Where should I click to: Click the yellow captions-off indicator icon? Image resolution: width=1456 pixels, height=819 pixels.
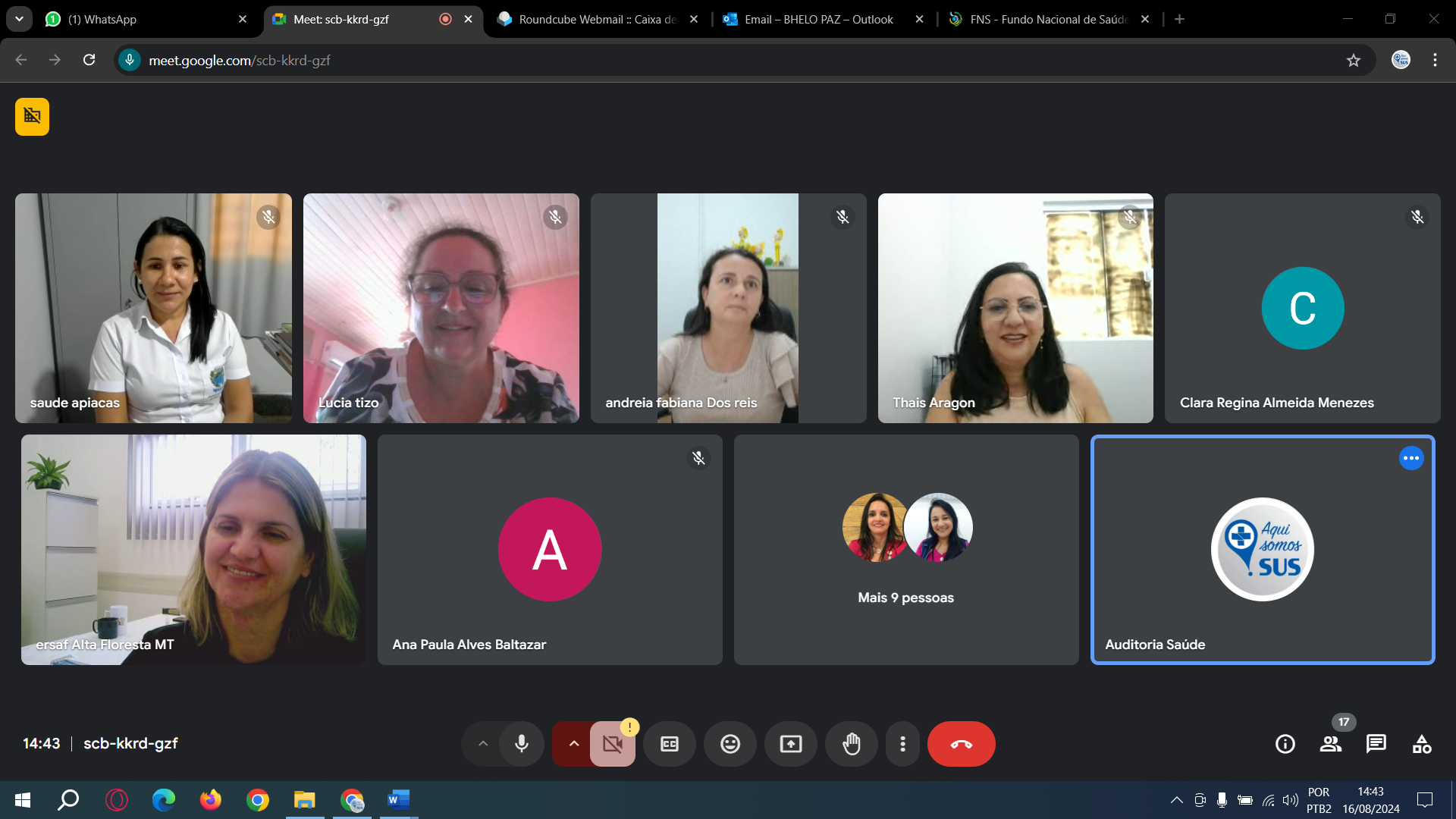point(32,117)
